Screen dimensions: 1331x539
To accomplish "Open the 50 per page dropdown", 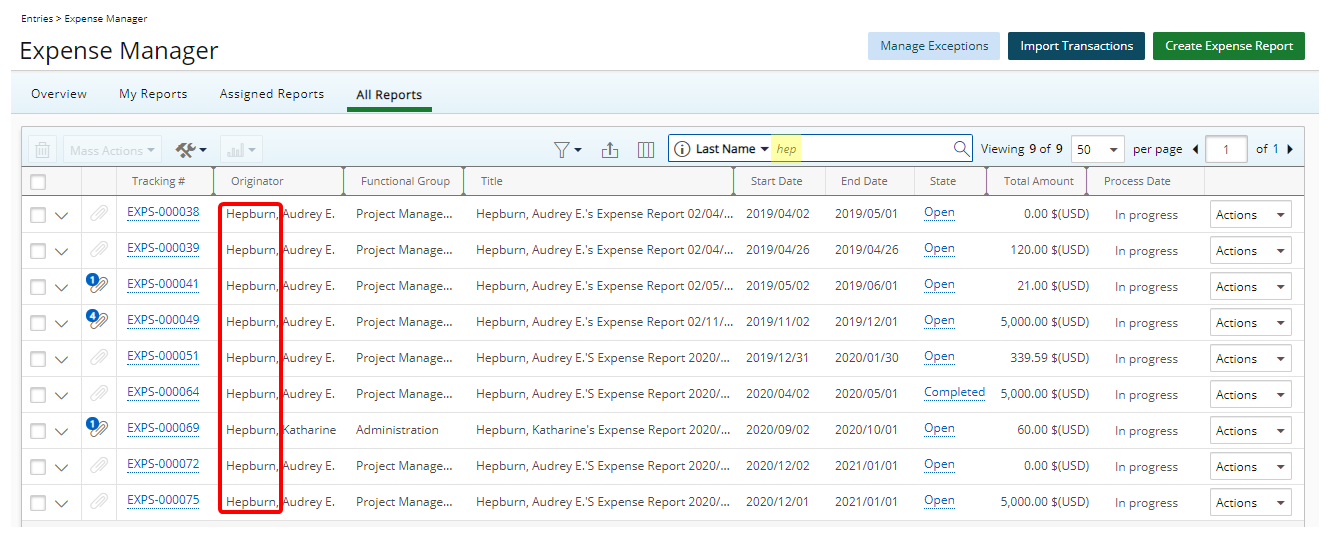I will click(1097, 150).
